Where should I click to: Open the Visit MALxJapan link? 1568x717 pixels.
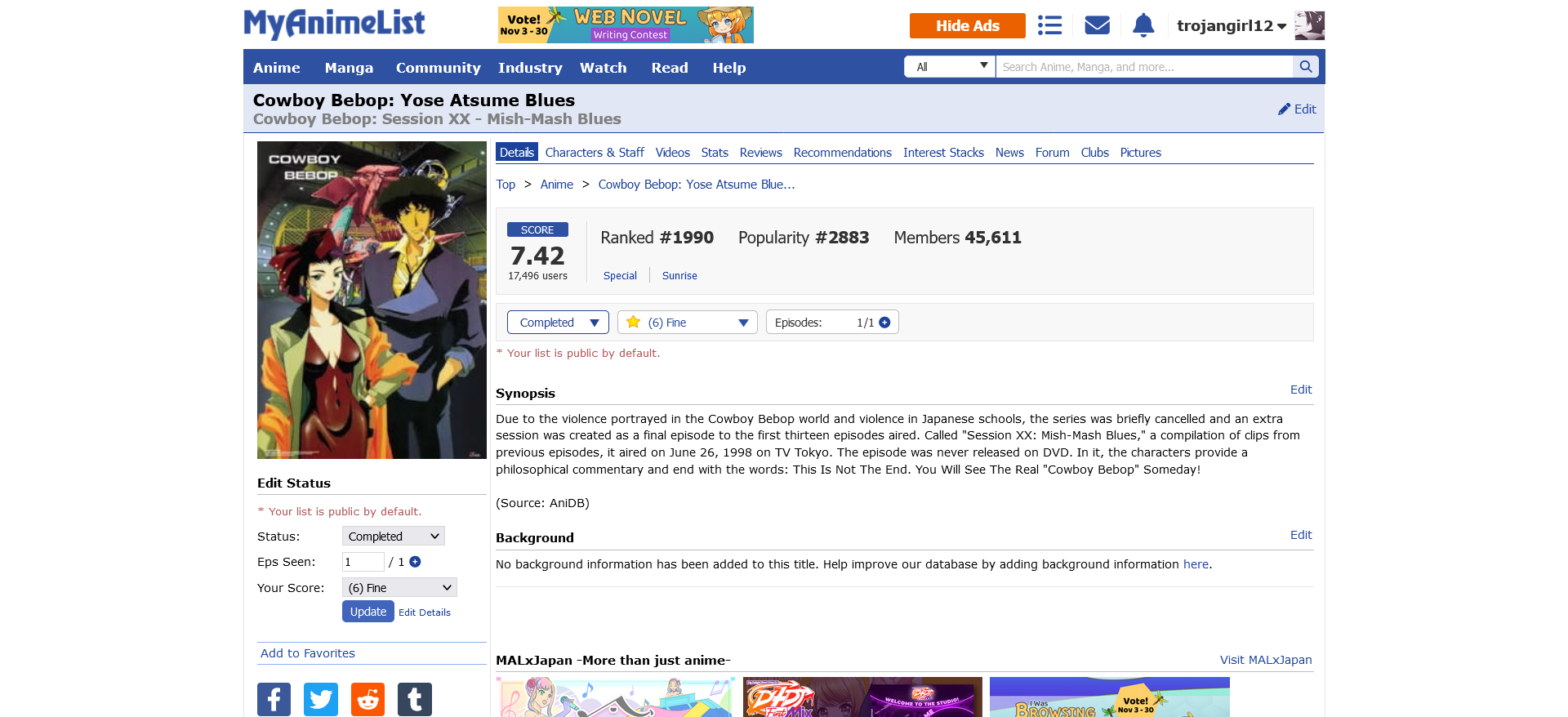tap(1266, 660)
